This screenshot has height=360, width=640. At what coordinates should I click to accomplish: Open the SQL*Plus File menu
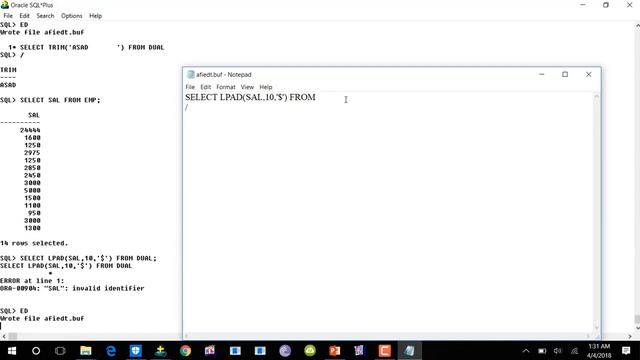[8, 16]
